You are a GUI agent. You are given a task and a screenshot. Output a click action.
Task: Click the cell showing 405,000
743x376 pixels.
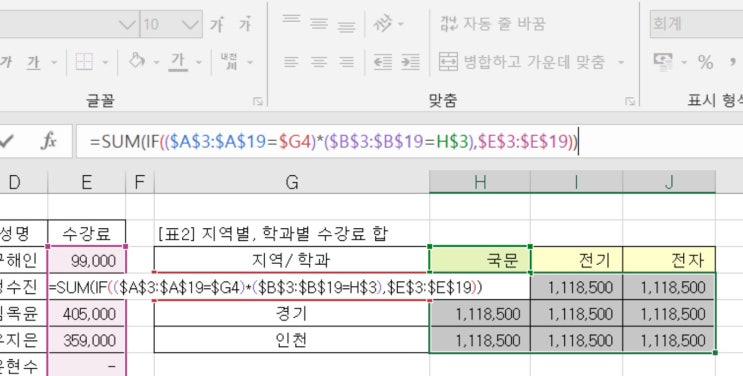pos(87,314)
